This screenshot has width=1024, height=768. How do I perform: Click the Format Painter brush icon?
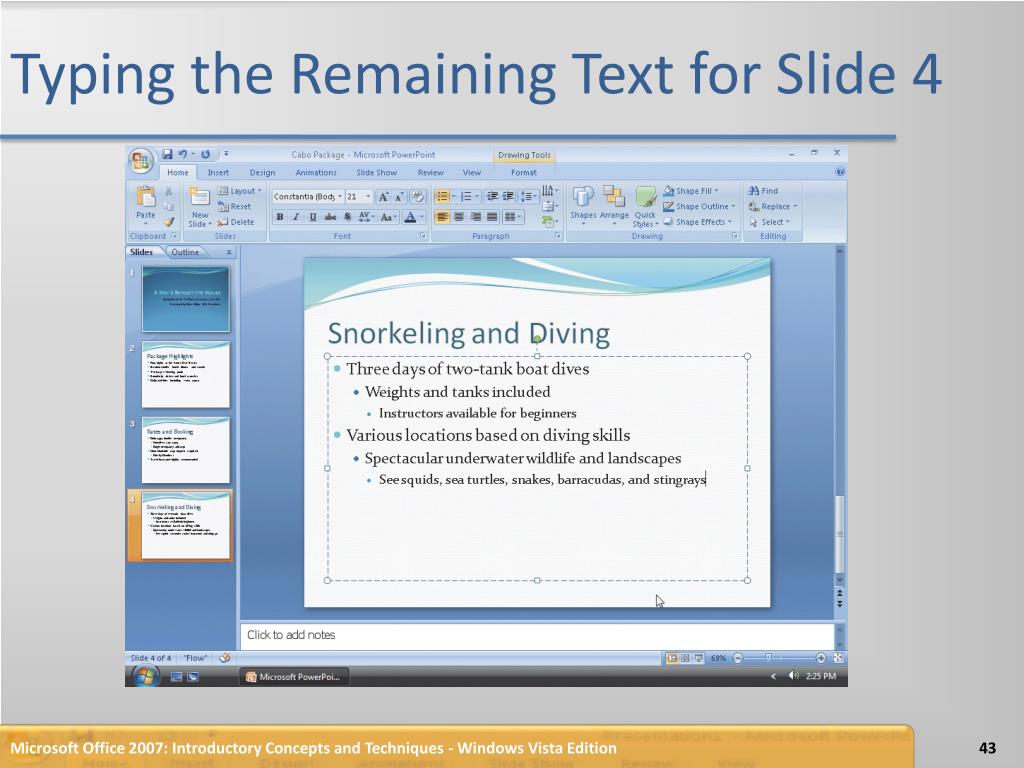pos(168,221)
